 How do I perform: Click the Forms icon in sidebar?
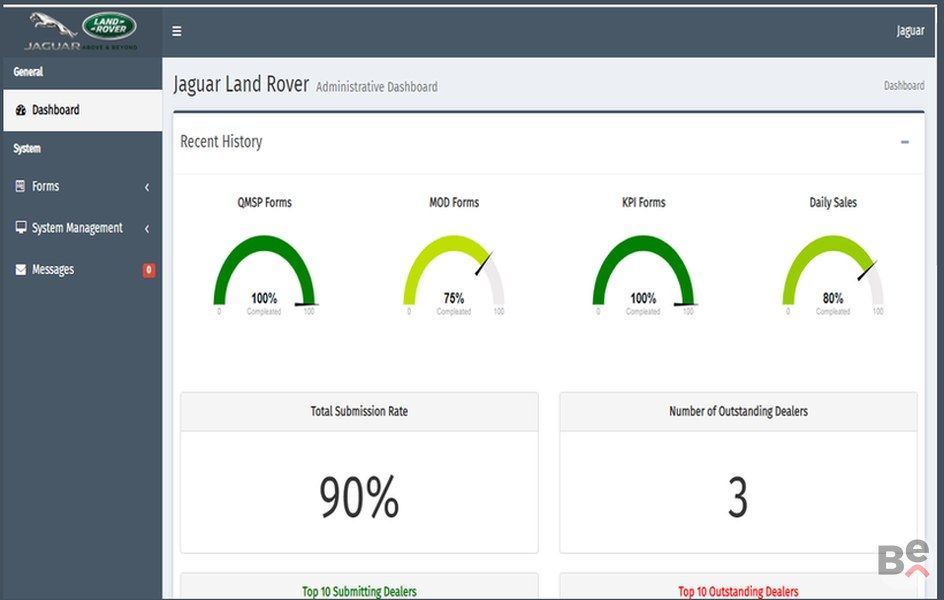click(21, 186)
